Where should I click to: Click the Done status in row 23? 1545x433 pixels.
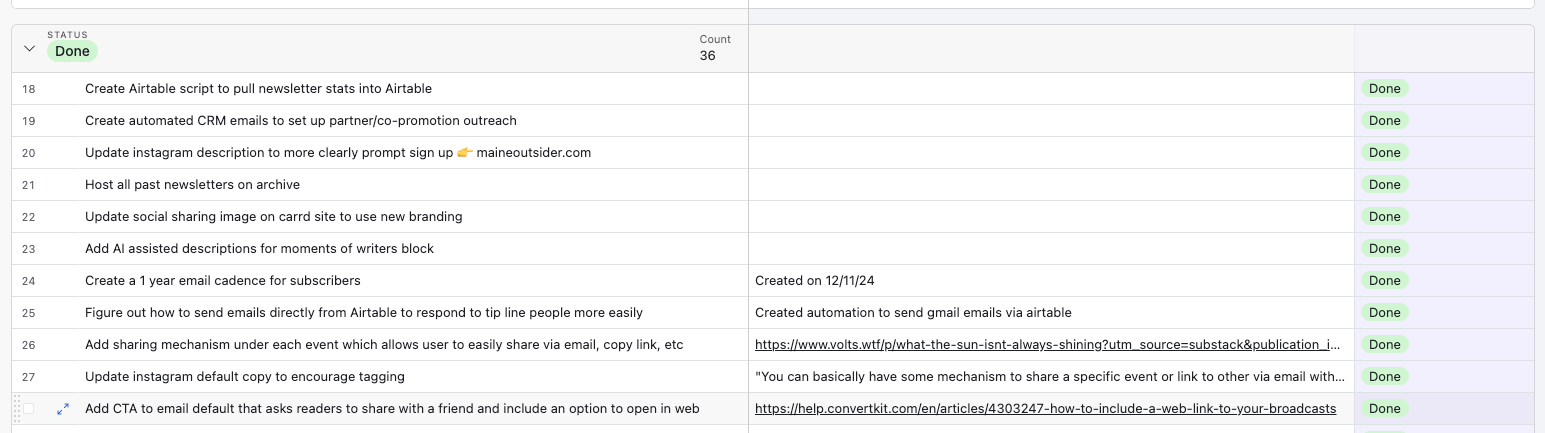coord(1384,249)
